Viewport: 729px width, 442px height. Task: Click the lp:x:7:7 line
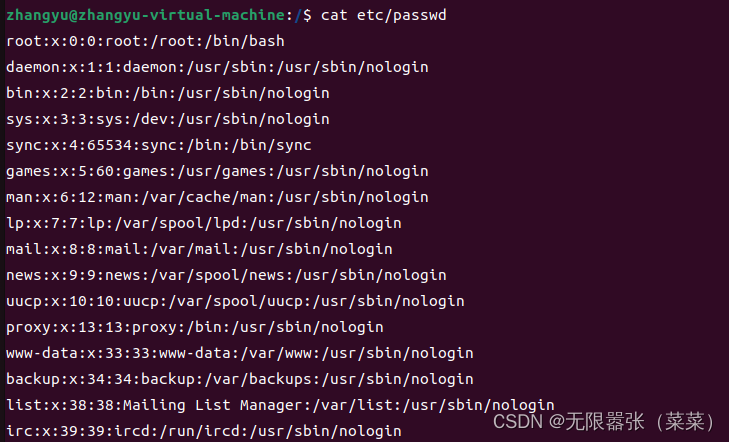(204, 224)
